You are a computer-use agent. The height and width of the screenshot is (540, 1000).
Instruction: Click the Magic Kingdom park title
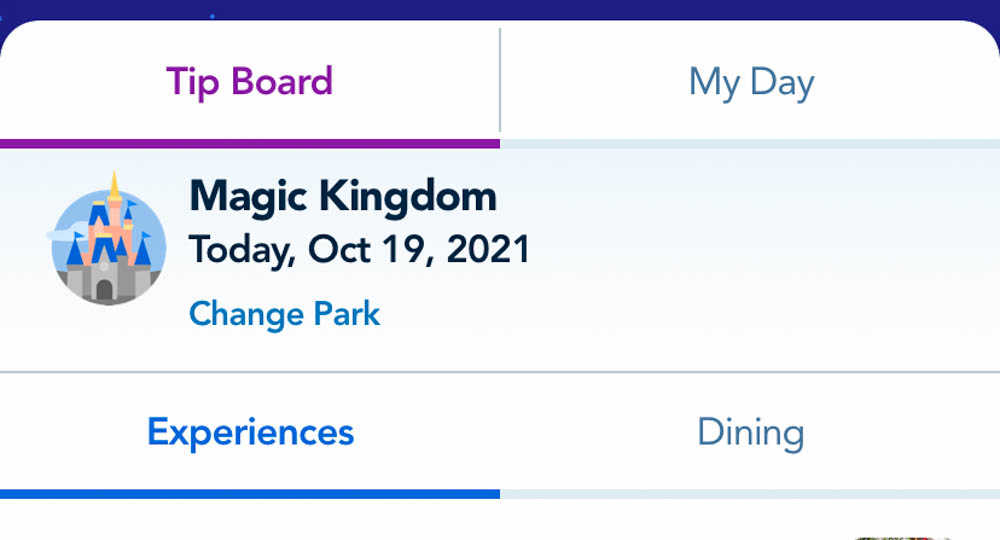pyautogui.click(x=342, y=196)
